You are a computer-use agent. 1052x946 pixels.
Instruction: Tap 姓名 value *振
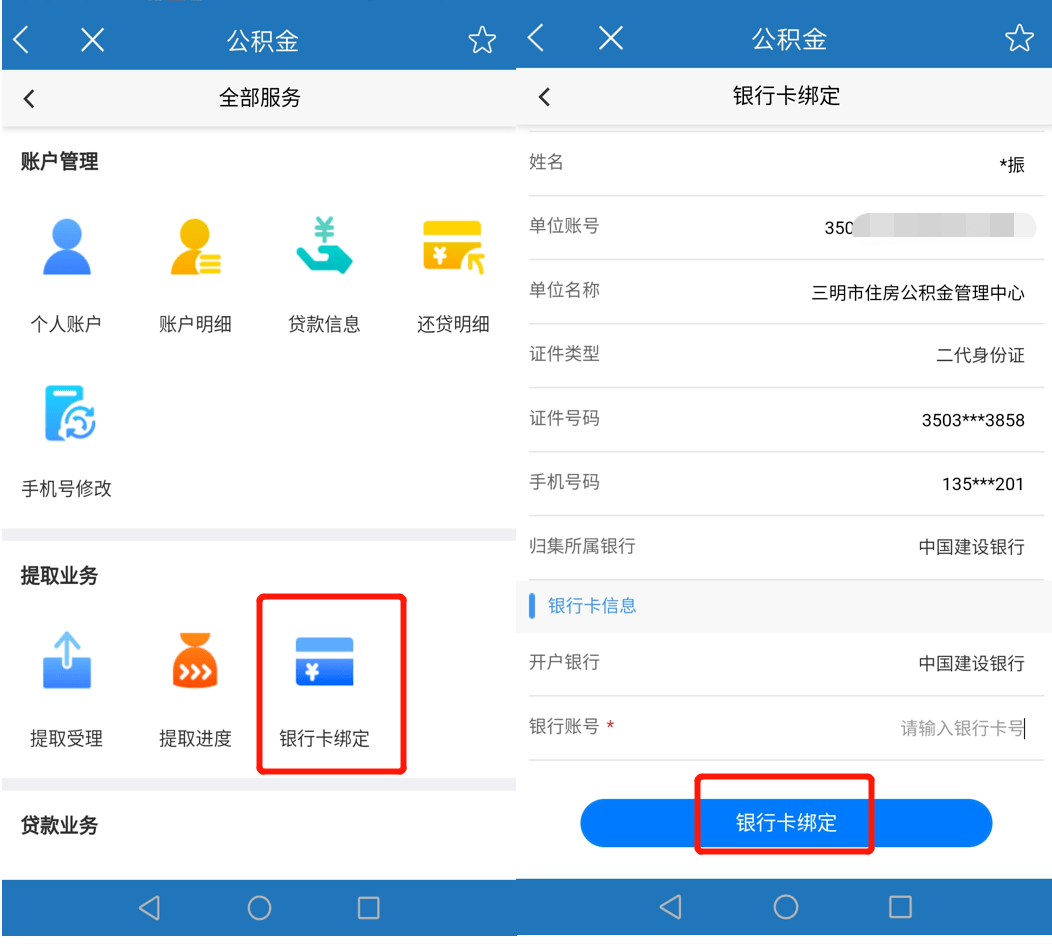(x=1012, y=164)
